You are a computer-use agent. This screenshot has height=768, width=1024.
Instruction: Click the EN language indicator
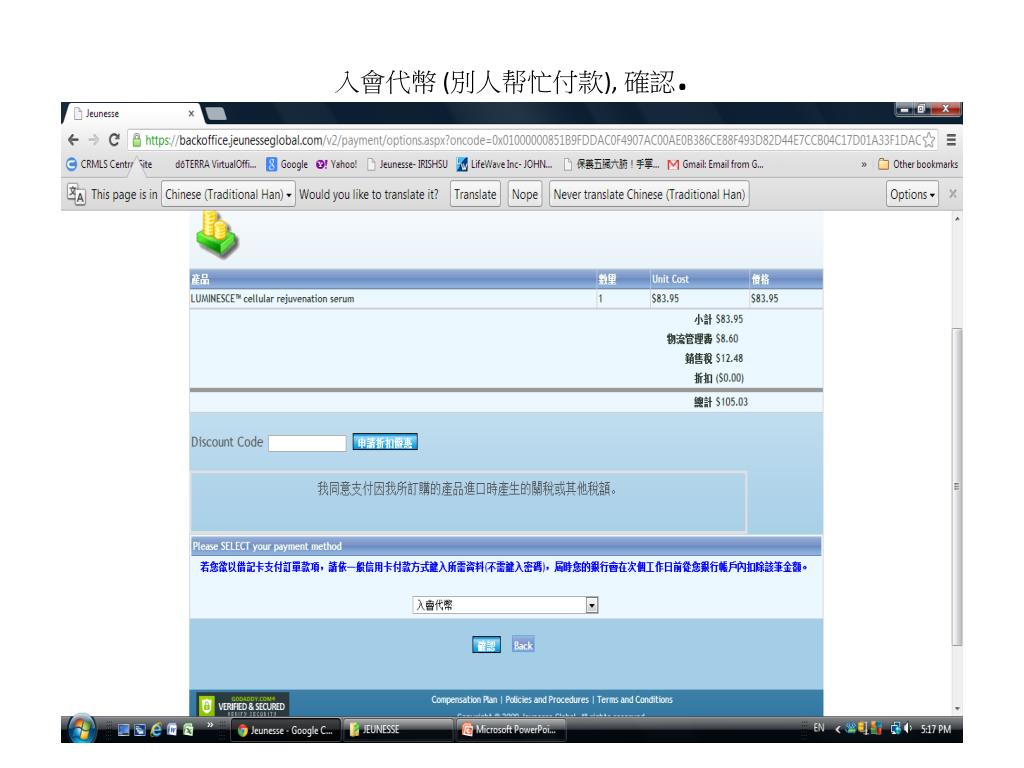[818, 728]
